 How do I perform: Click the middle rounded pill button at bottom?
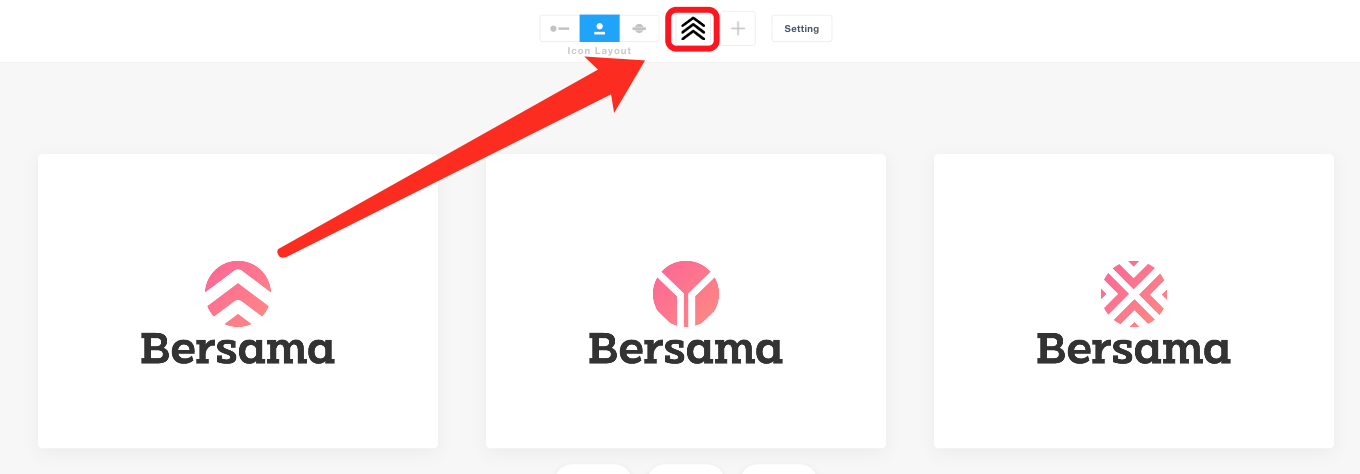click(x=686, y=469)
